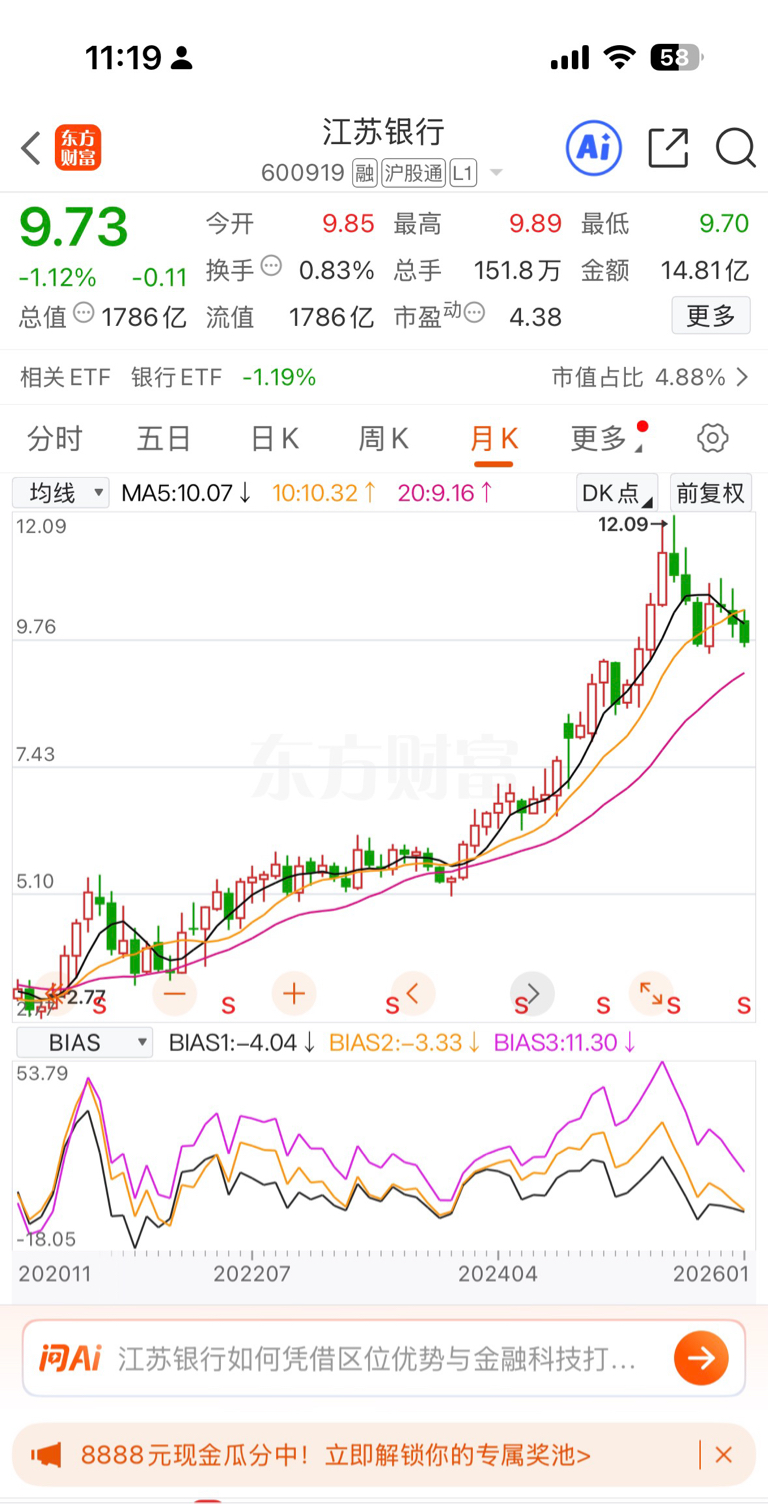Viewport: 769px width, 1504px height.
Task: Open the DK点 dropdown
Action: tap(618, 492)
